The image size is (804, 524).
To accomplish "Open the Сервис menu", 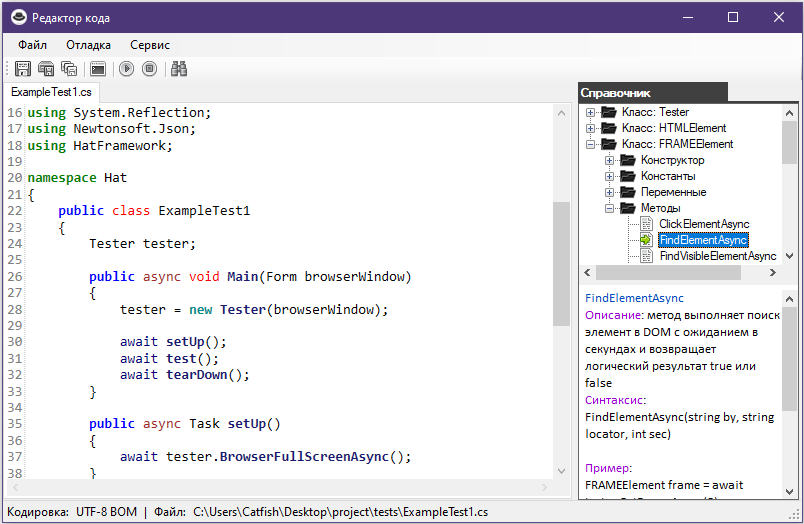I will [x=150, y=45].
